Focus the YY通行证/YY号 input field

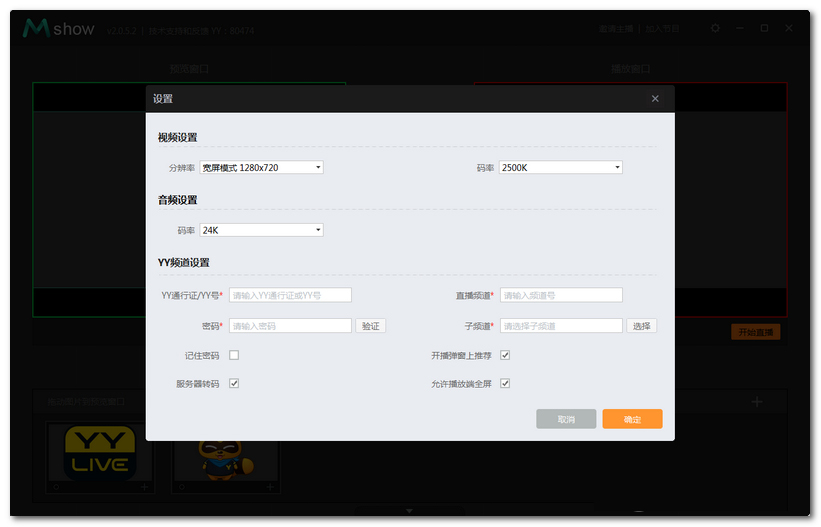click(290, 295)
